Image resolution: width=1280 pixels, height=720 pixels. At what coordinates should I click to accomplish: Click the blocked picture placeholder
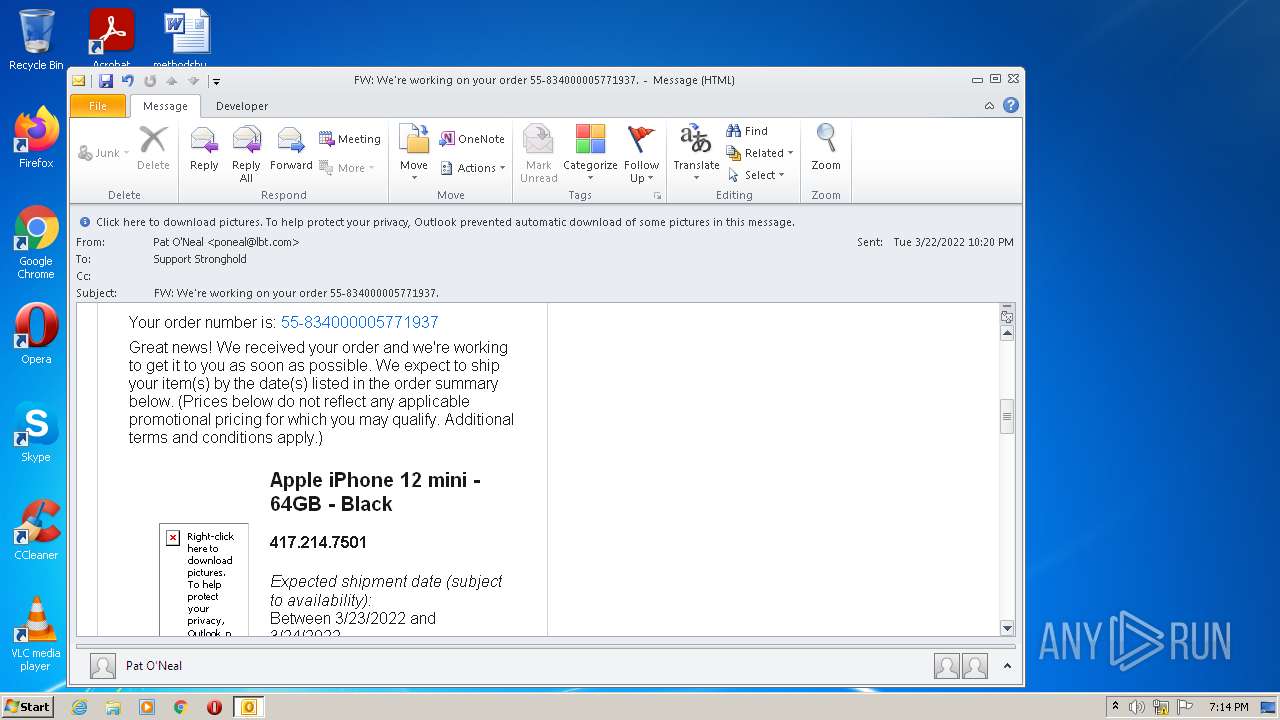(x=204, y=580)
